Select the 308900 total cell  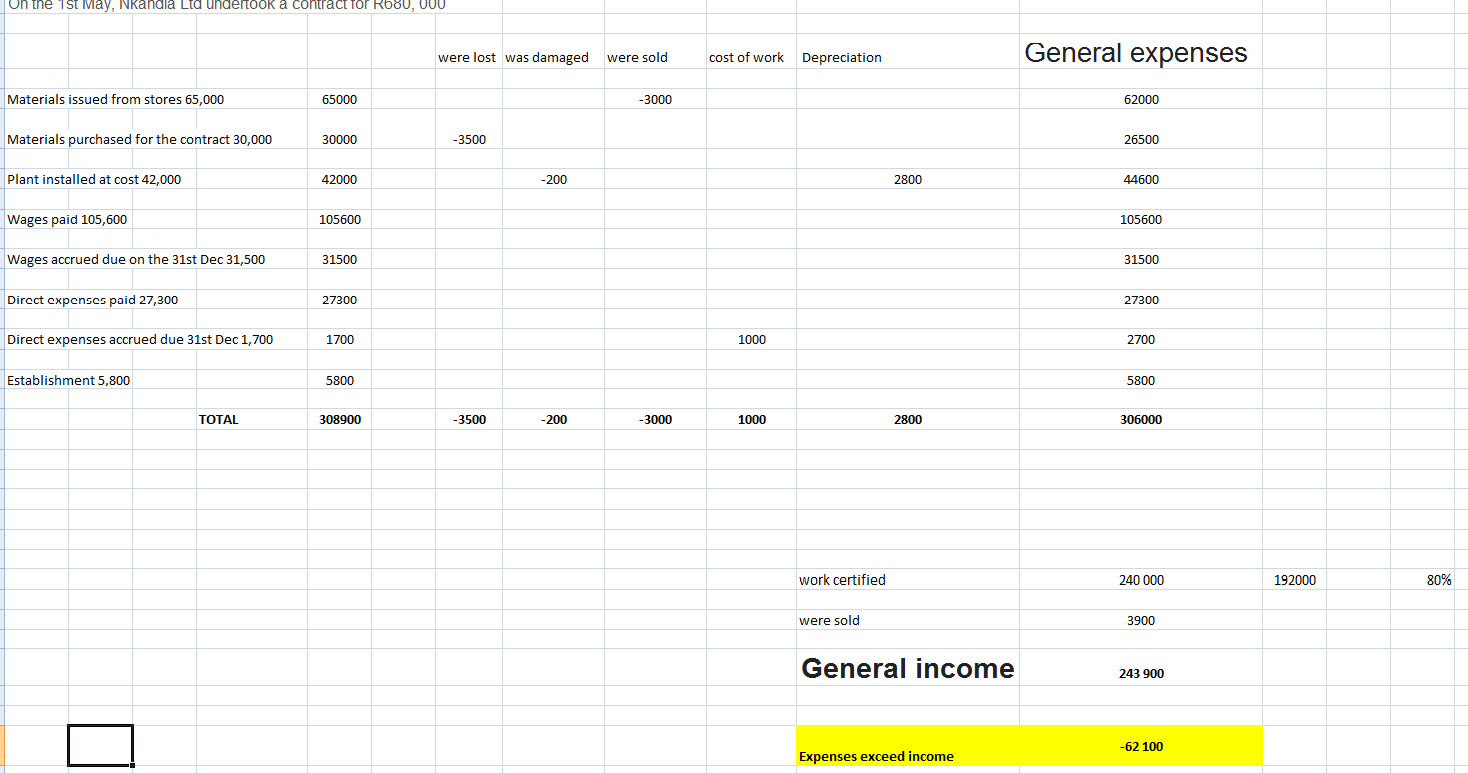340,420
